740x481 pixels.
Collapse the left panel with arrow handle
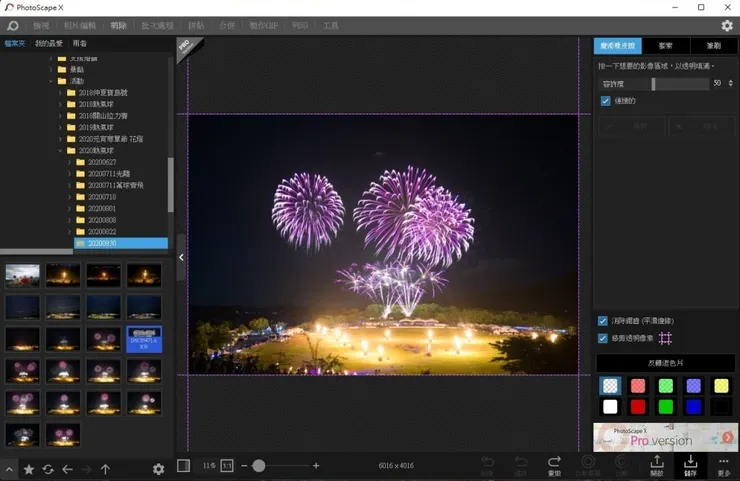[181, 257]
